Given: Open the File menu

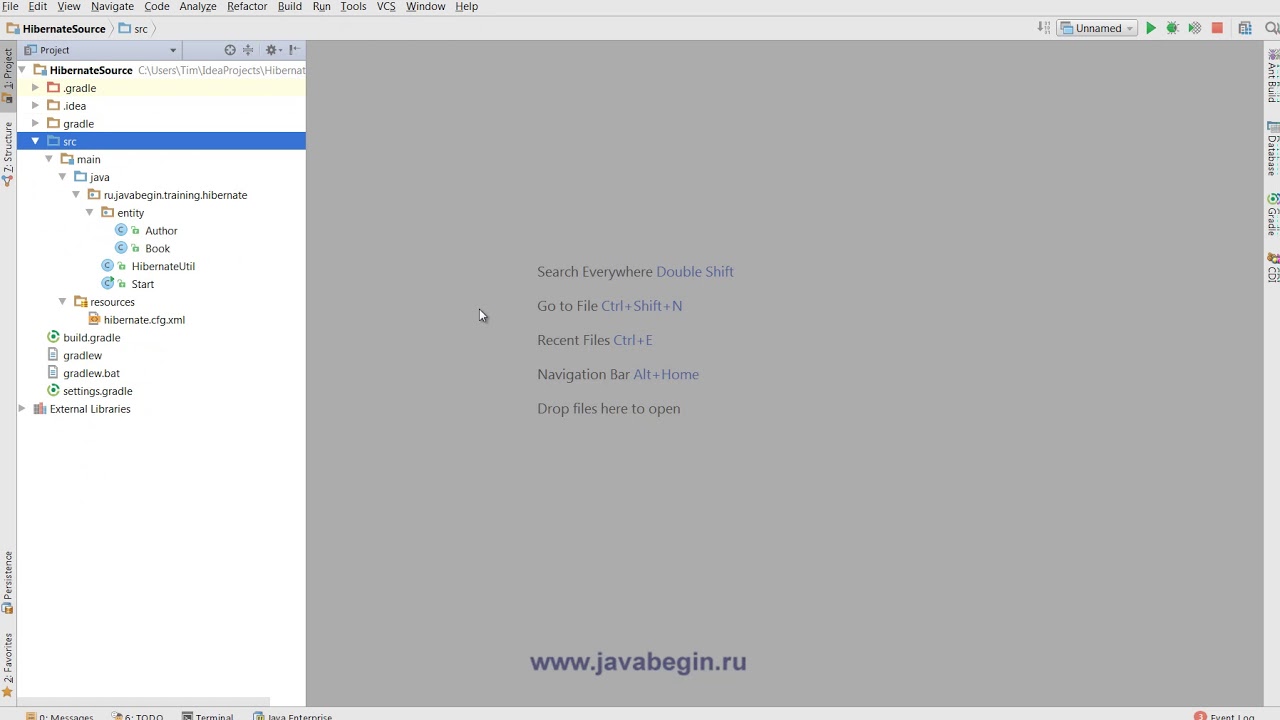Looking at the screenshot, I should click(10, 6).
